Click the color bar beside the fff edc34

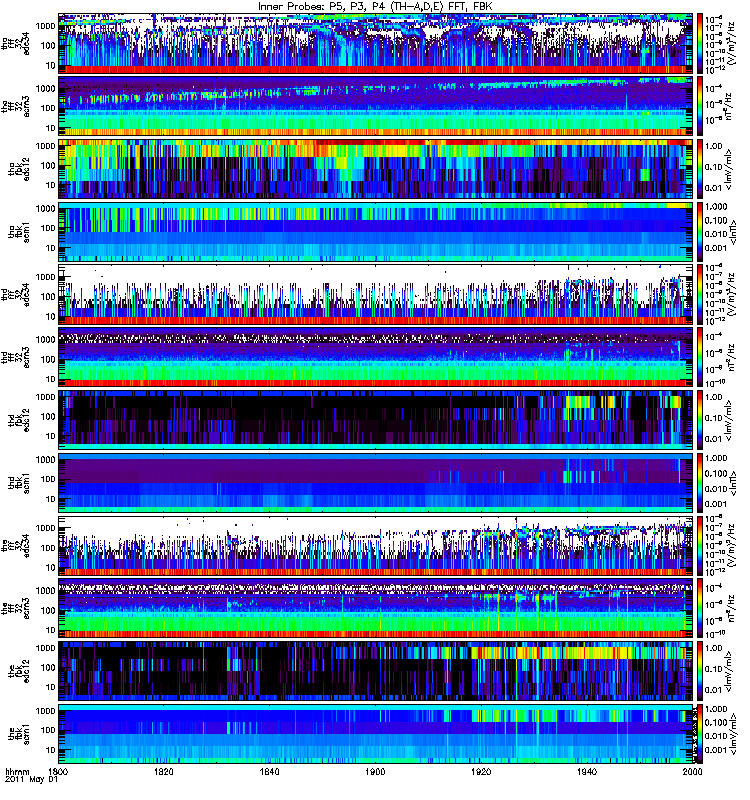tap(700, 545)
